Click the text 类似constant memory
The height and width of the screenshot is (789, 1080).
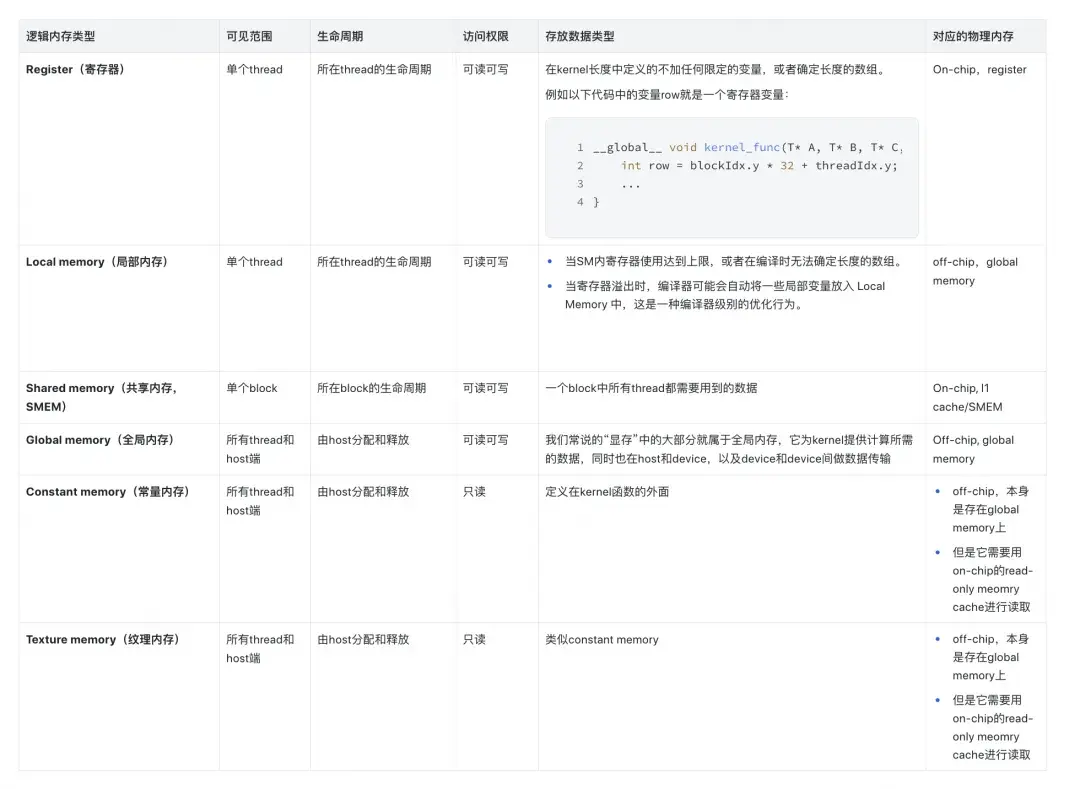601,640
